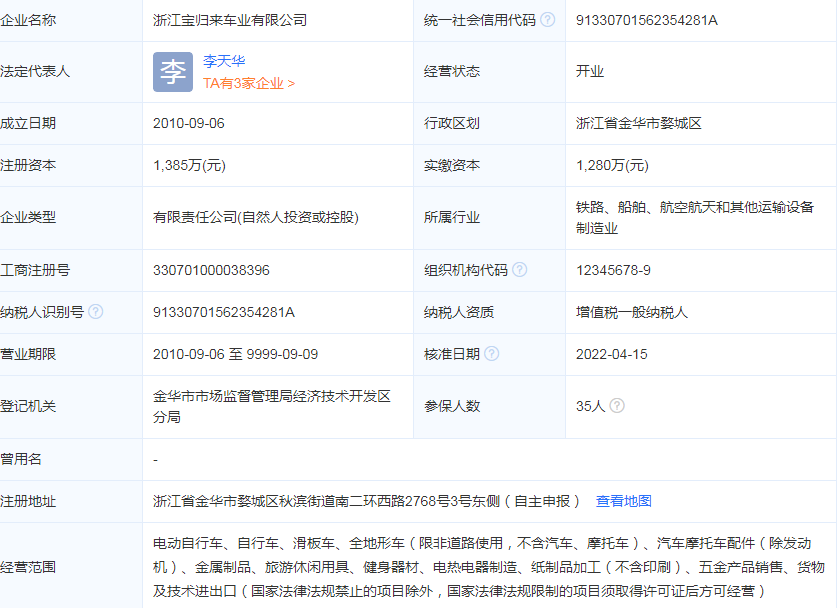Click label 曾用名

pos(21,459)
